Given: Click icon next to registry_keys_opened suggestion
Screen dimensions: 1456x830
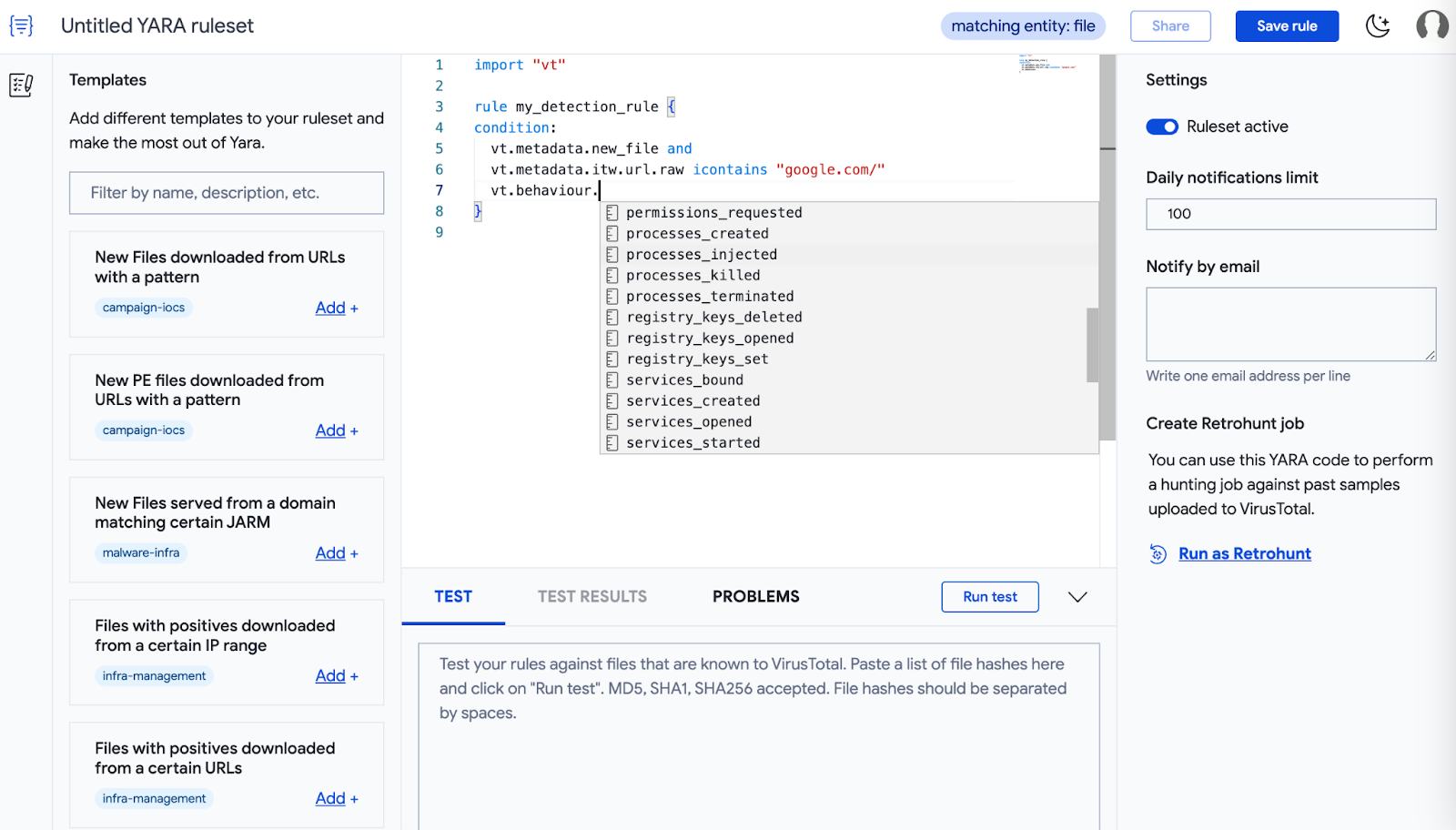Looking at the screenshot, I should pos(612,339).
